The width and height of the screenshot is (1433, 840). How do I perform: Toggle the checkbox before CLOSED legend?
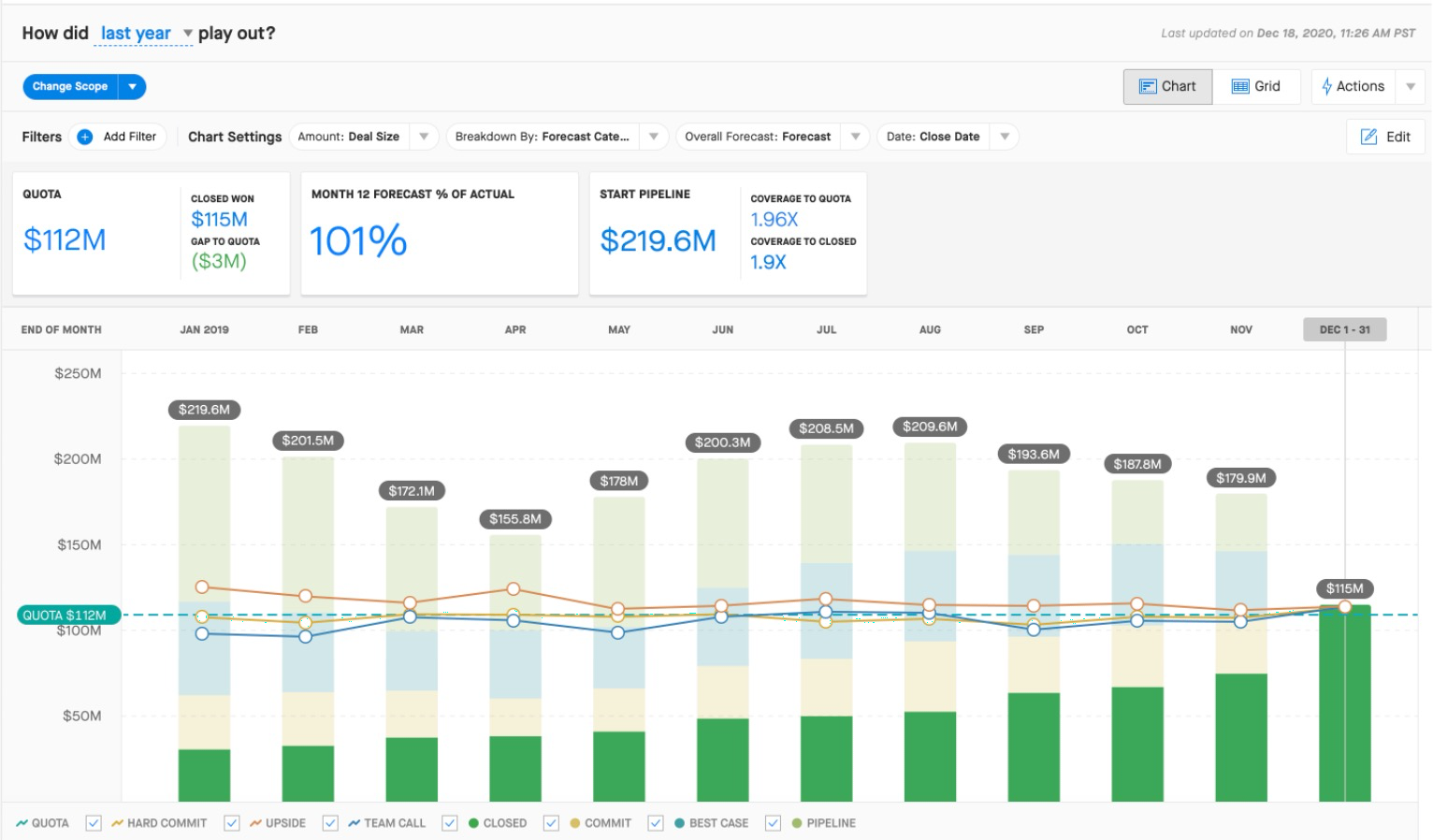pyautogui.click(x=450, y=823)
